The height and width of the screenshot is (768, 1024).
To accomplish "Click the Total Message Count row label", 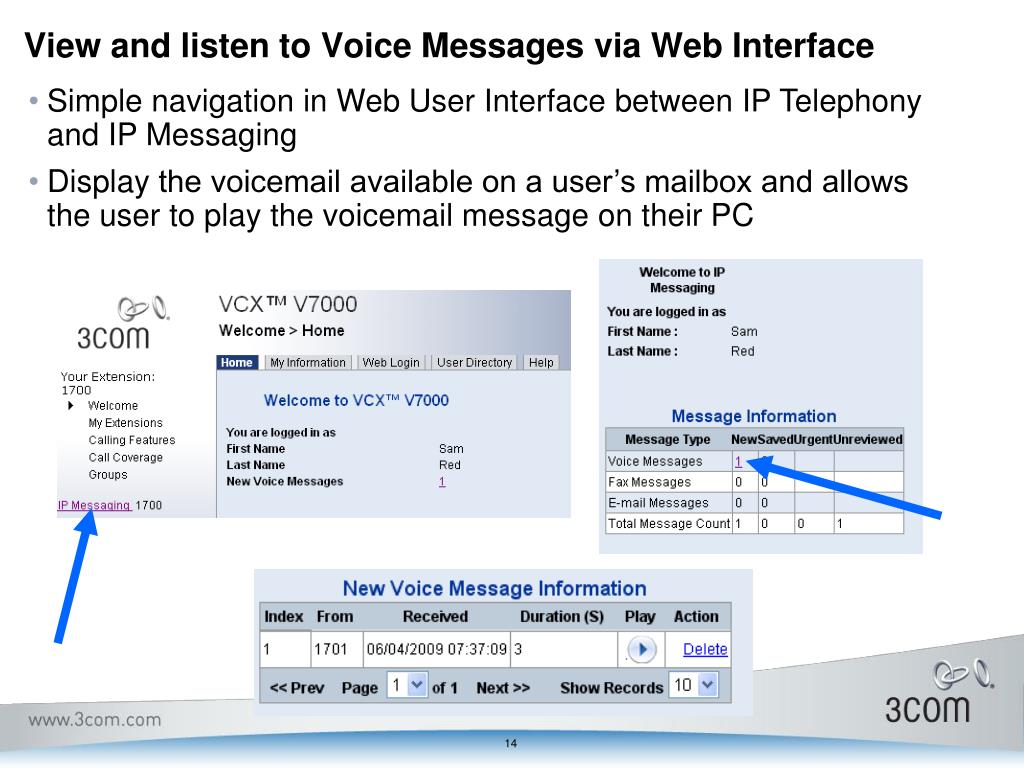I will pos(669,524).
